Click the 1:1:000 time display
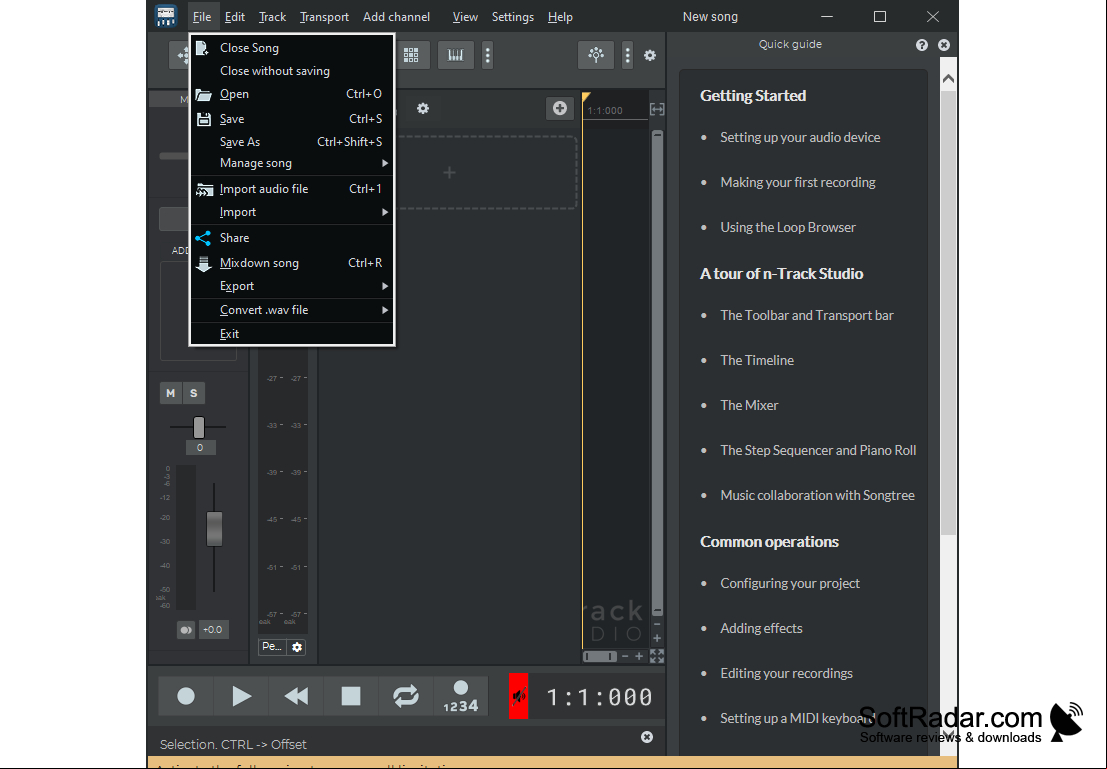Image resolution: width=1107 pixels, height=769 pixels. [599, 697]
